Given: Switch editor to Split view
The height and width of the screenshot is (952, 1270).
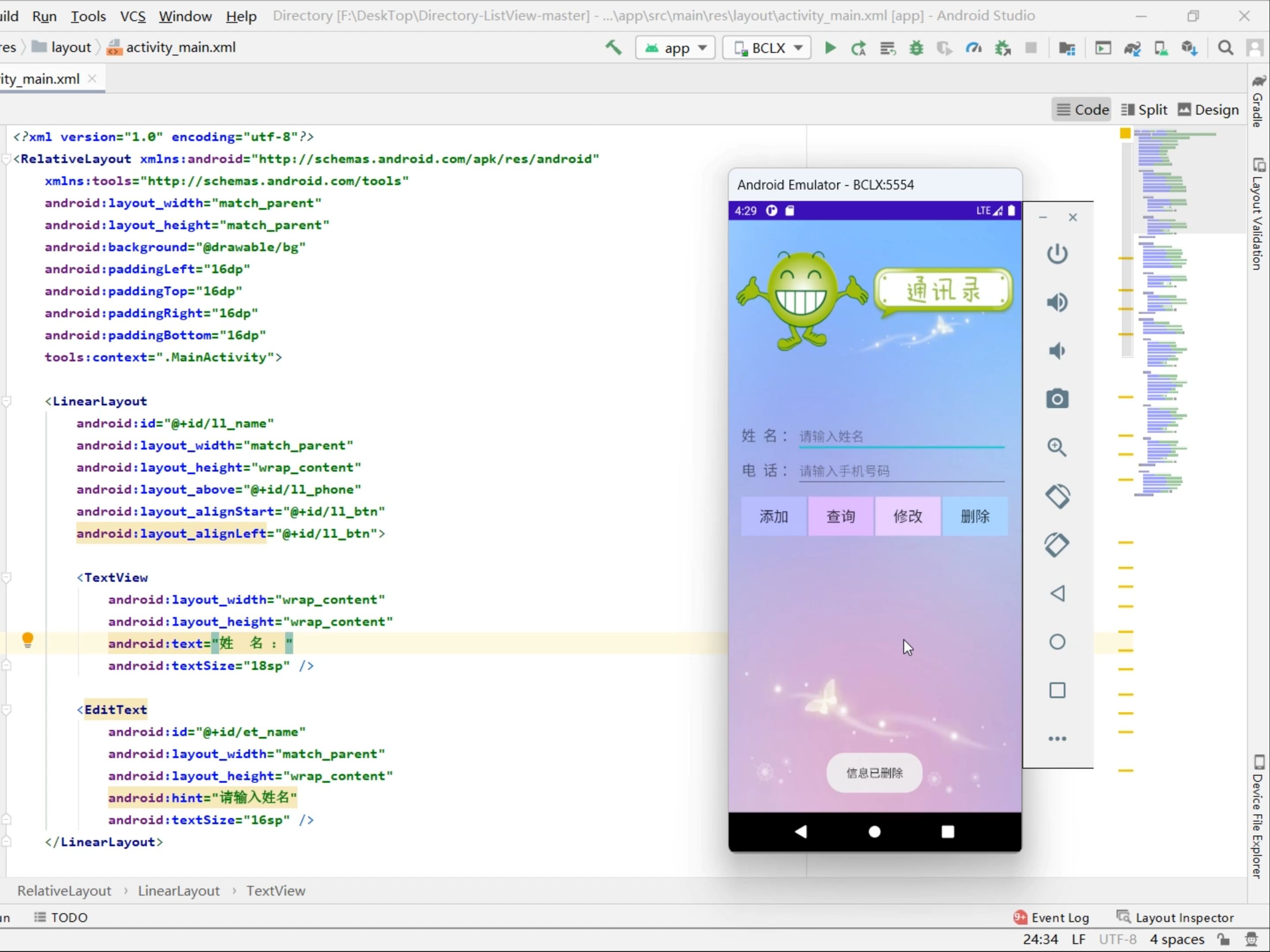Looking at the screenshot, I should [1143, 110].
